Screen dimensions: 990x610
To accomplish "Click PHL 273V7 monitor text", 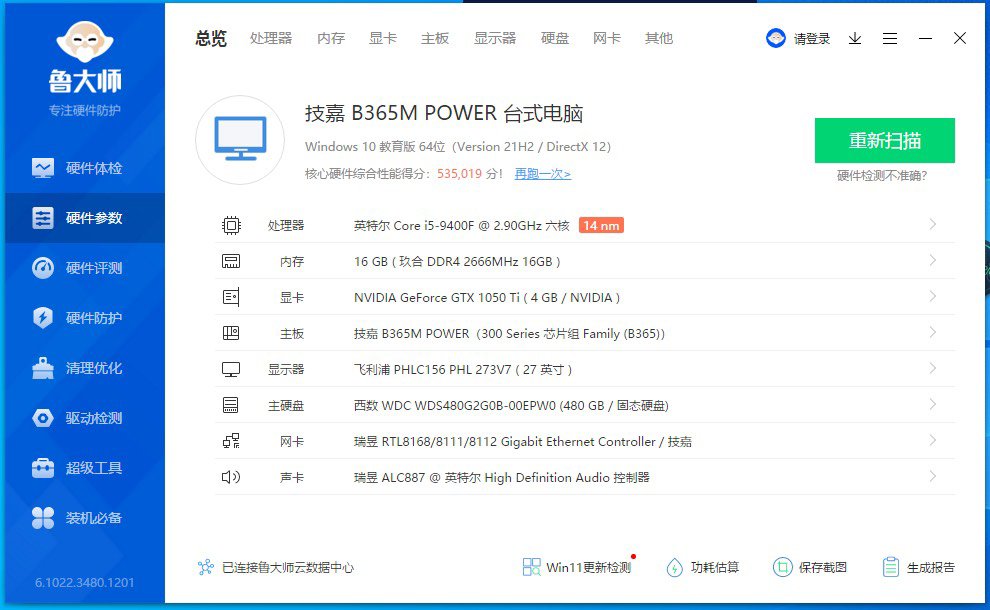I will (463, 369).
